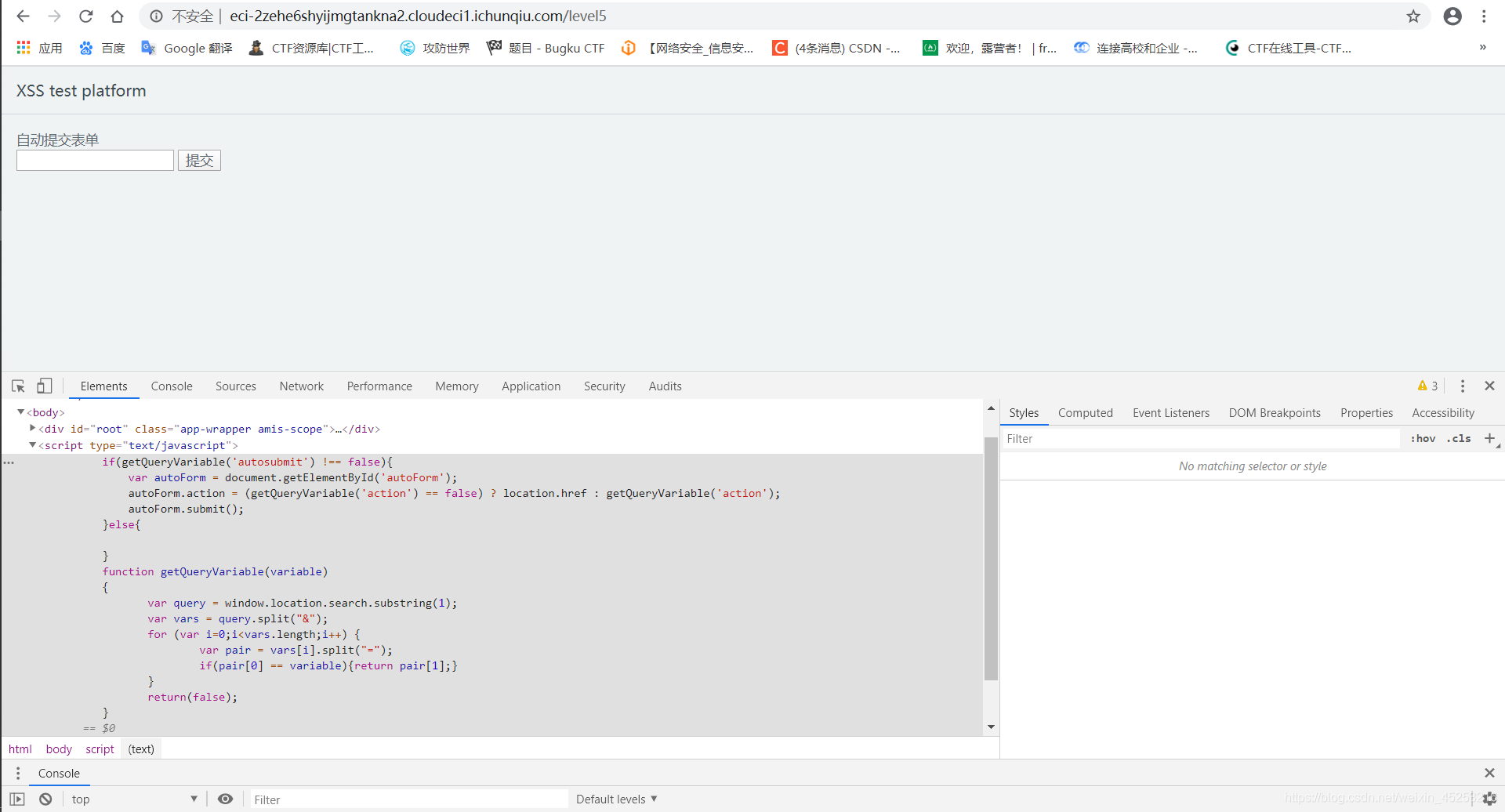
Task: Open the Chrome profile account menu
Action: pyautogui.click(x=1452, y=16)
